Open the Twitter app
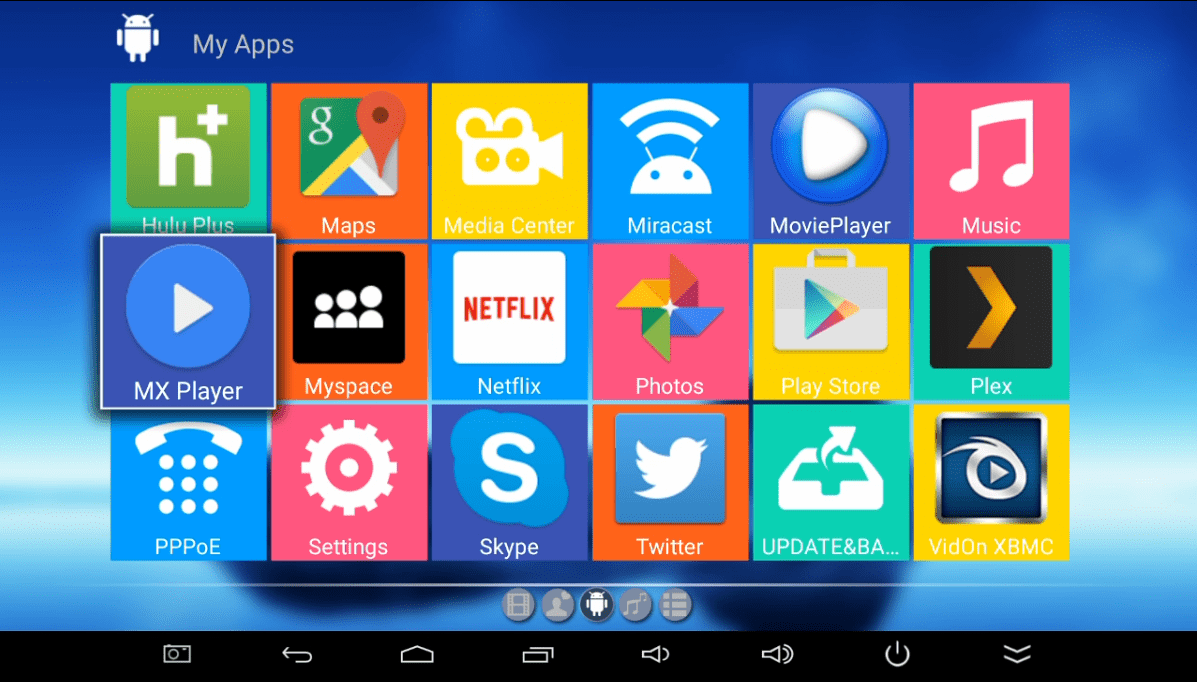This screenshot has height=682, width=1197. (x=669, y=483)
